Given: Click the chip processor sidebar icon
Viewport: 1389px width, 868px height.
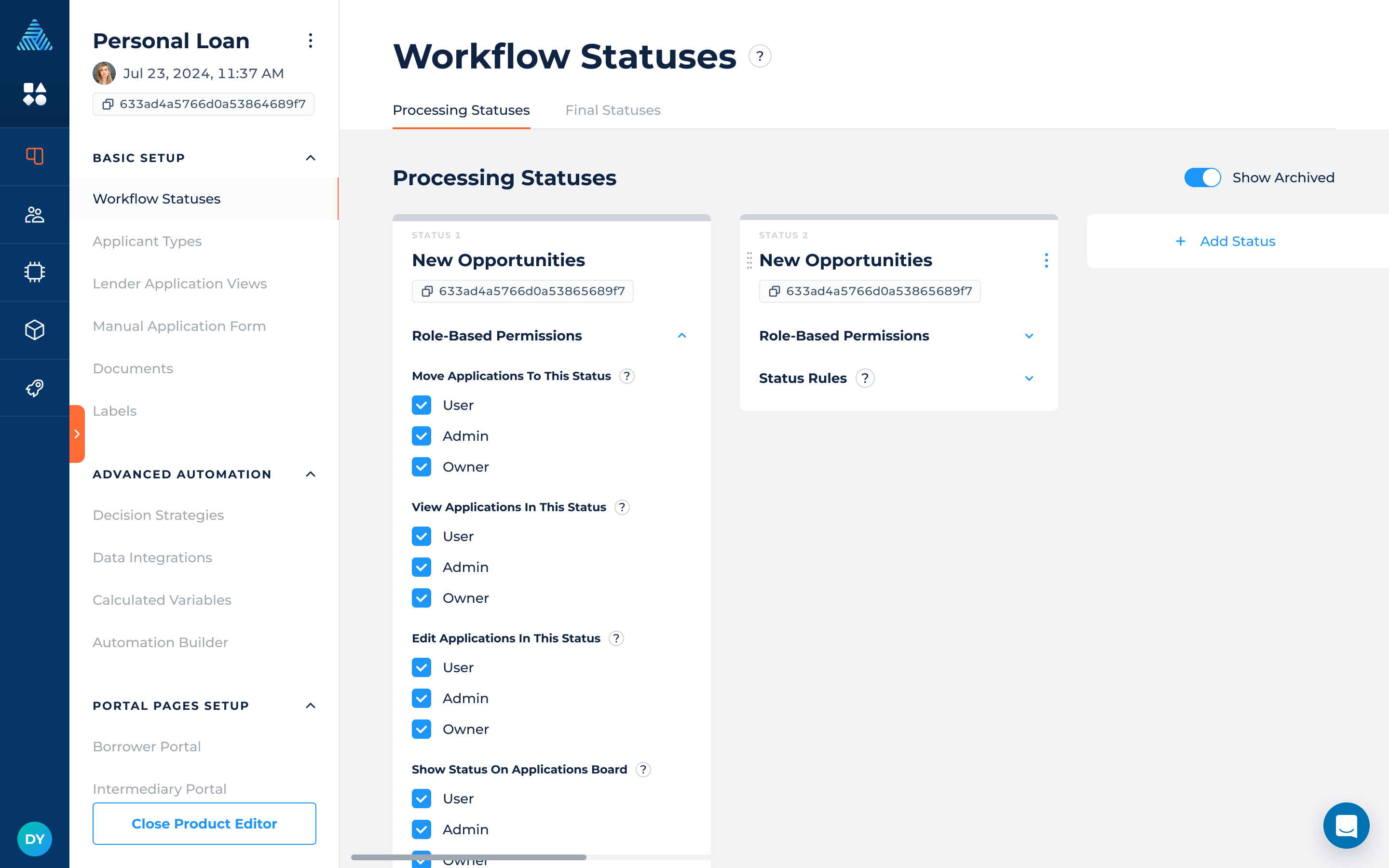Looking at the screenshot, I should [34, 272].
